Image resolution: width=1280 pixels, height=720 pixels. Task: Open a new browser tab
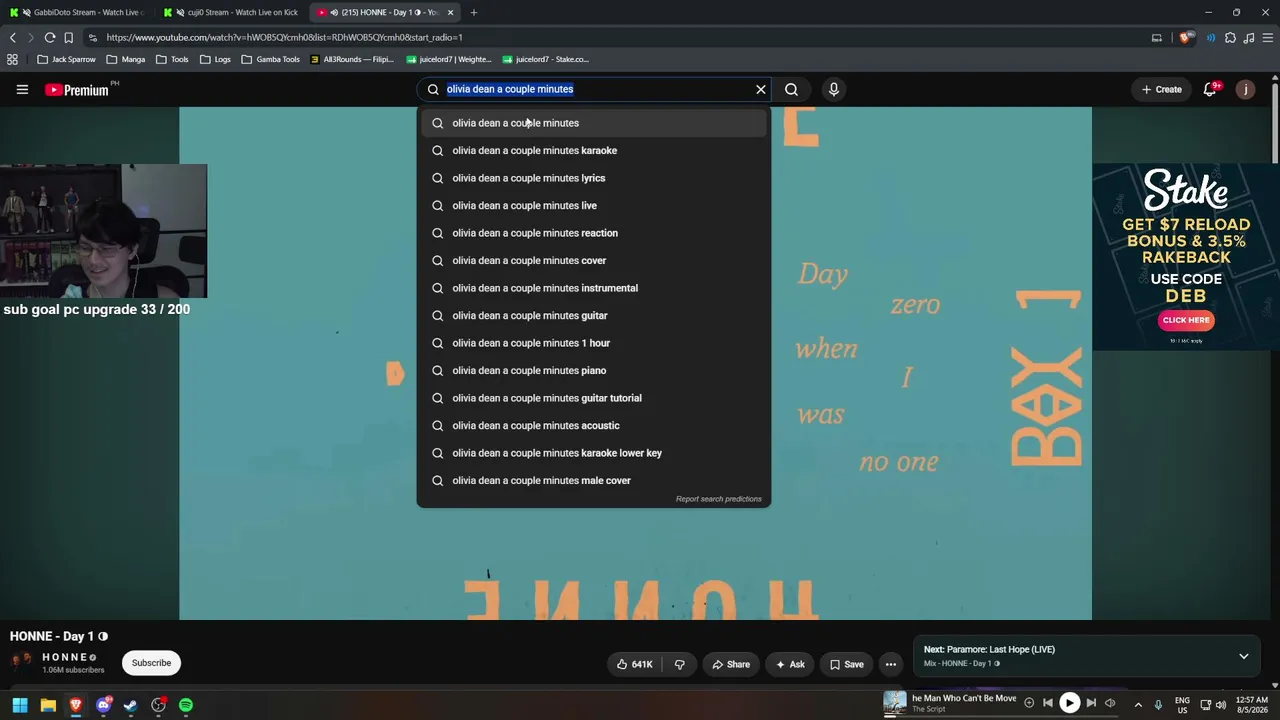(473, 12)
